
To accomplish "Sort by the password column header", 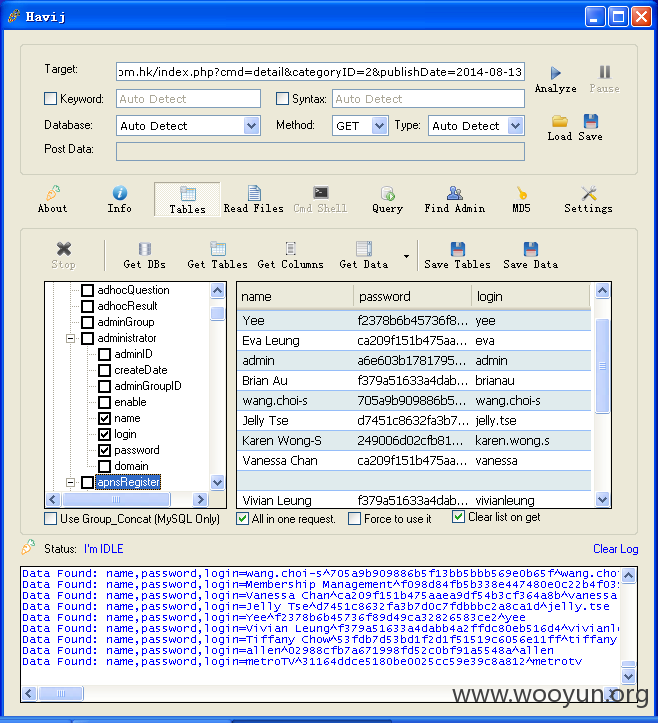I will tap(412, 296).
